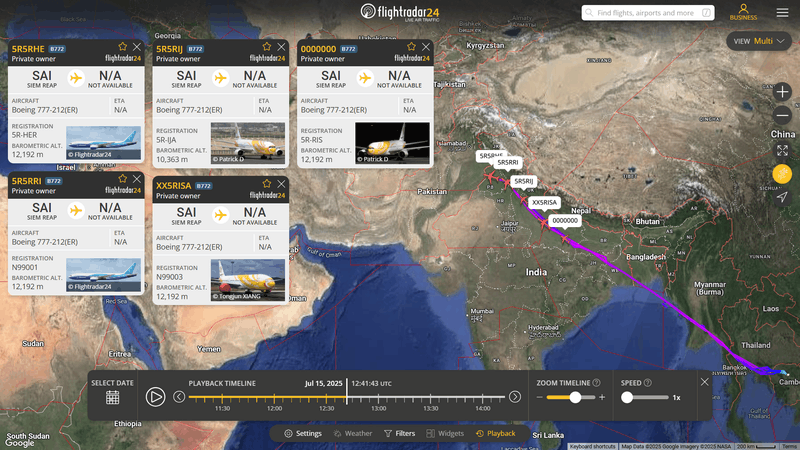Close the 5R5RIJ flight card
Viewport: 800px width, 450px height.
(281, 46)
